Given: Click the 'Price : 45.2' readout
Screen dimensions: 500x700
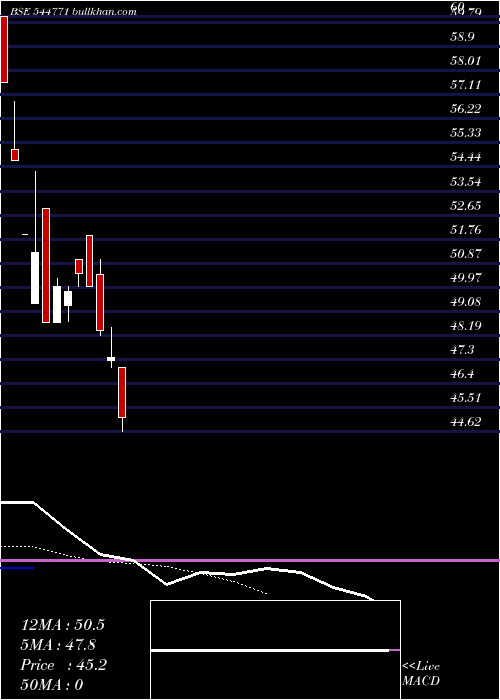Looking at the screenshot, I should pos(63,665).
